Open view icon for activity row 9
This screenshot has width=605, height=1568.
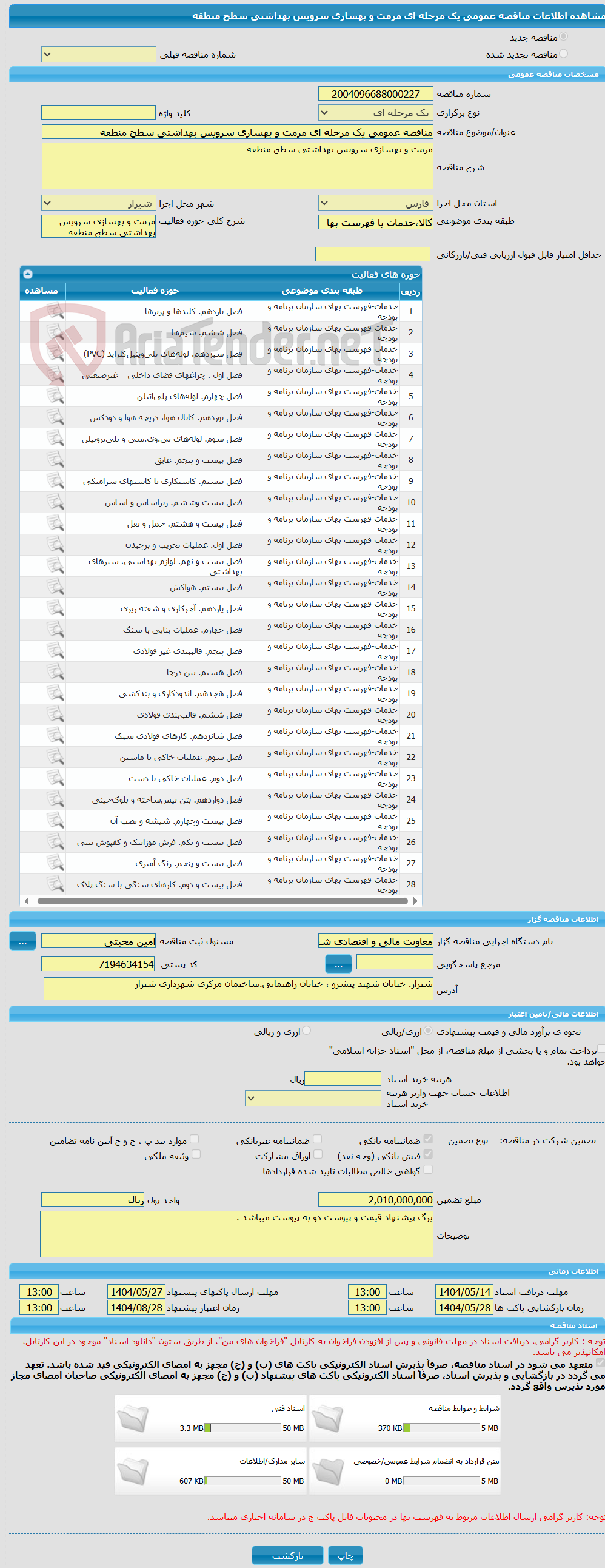[55, 482]
